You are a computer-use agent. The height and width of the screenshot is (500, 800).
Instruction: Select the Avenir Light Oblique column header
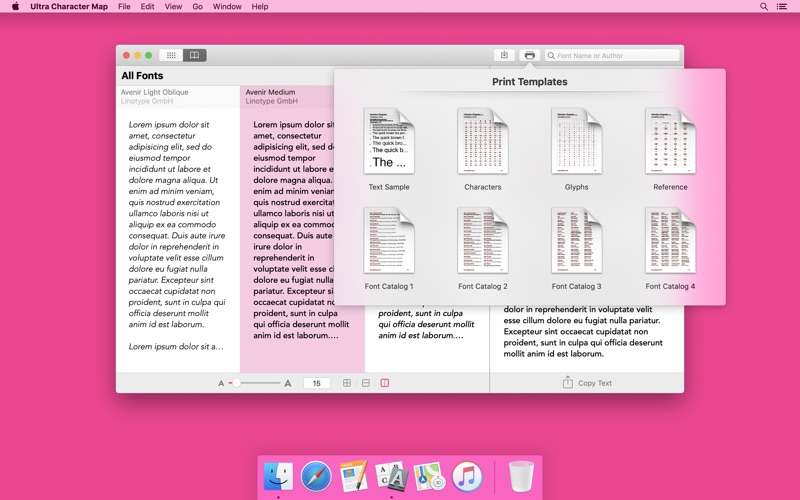[178, 96]
